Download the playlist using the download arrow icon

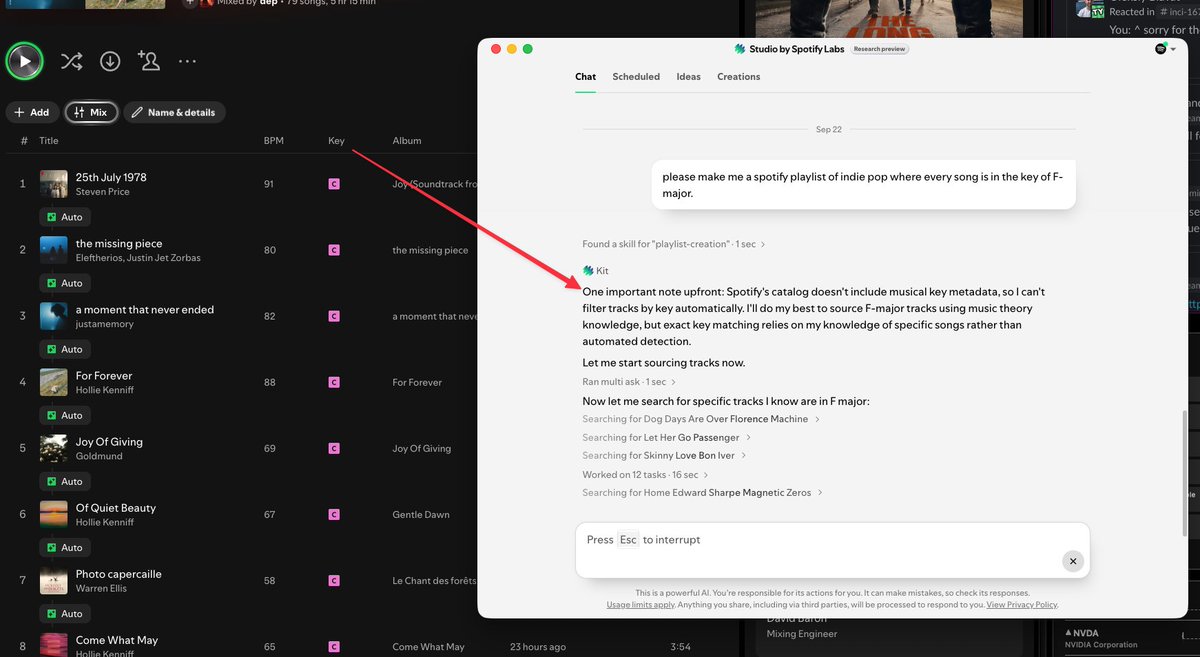(110, 61)
